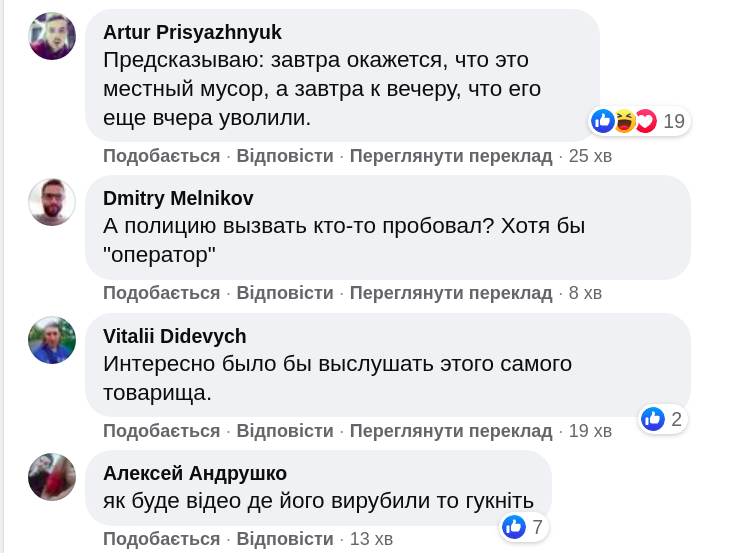Click Artur Prisyazhnyuk's profile avatar
The height and width of the screenshot is (553, 746).
point(52,37)
